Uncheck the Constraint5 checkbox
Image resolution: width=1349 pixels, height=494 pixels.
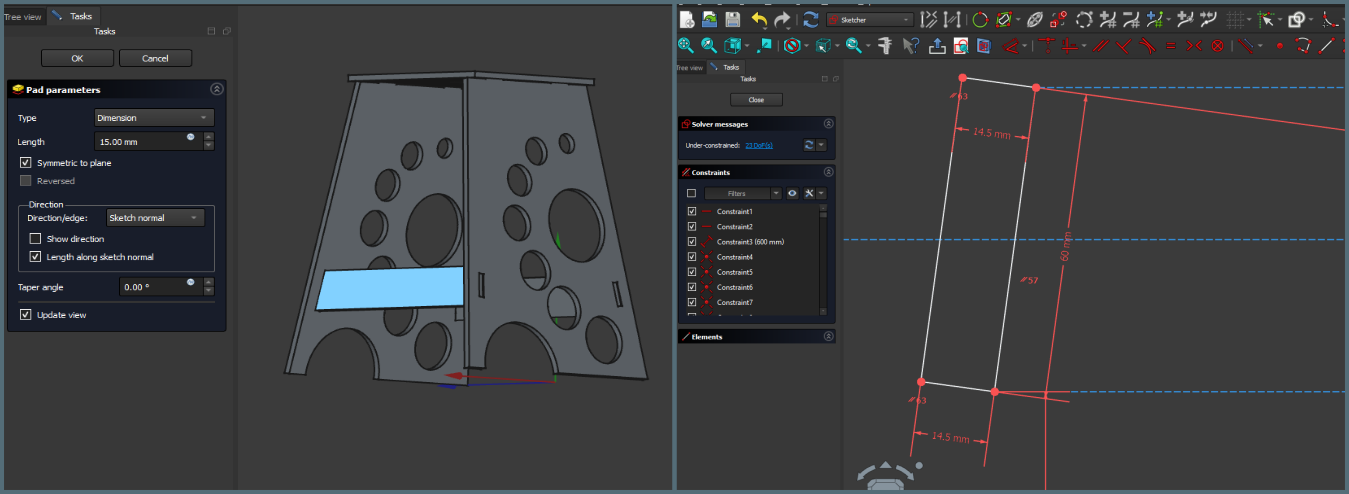pos(692,272)
